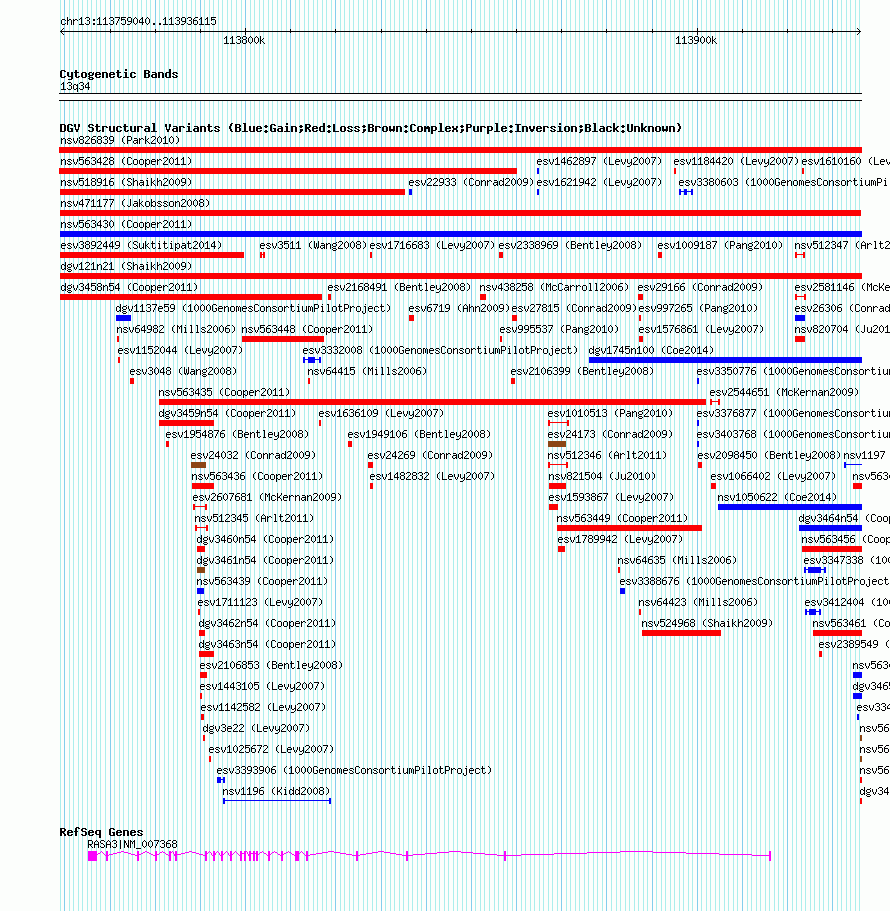Select the nsv512345 (Arlt2011) label
The height and width of the screenshot is (911, 890).
(x=254, y=518)
